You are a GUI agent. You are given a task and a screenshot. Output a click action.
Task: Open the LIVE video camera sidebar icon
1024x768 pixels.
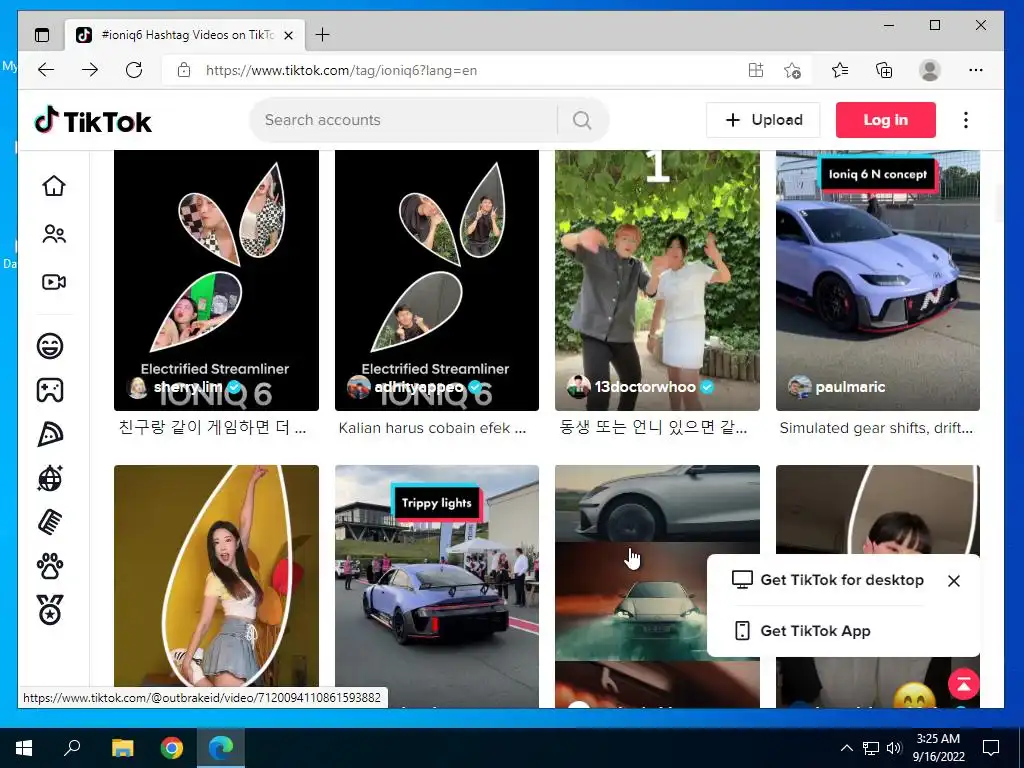click(54, 282)
